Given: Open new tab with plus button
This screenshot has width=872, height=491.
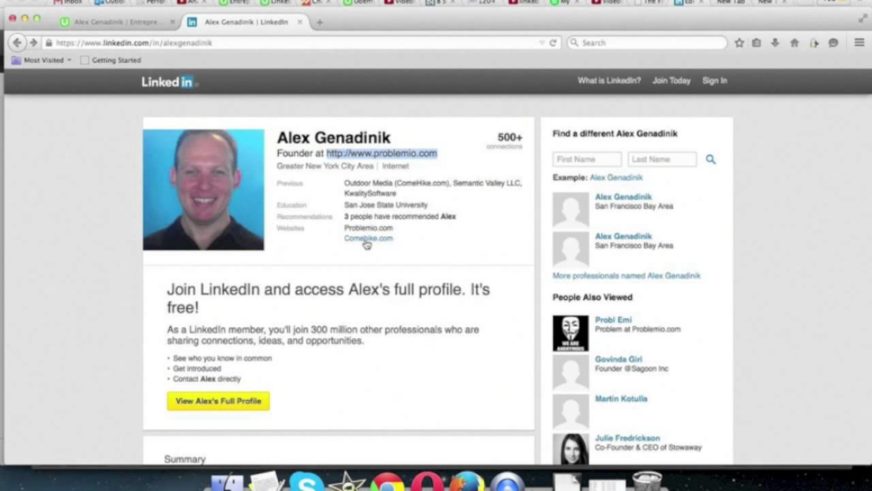Looking at the screenshot, I should (320, 22).
